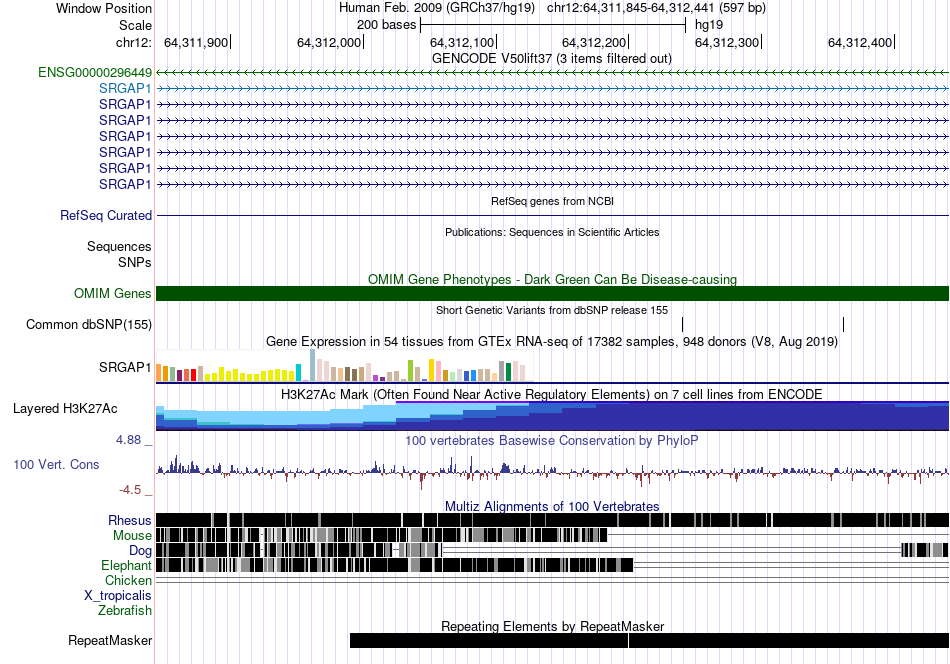Click the left RepeatMasker black block
This screenshot has height=664, width=950.
[489, 640]
